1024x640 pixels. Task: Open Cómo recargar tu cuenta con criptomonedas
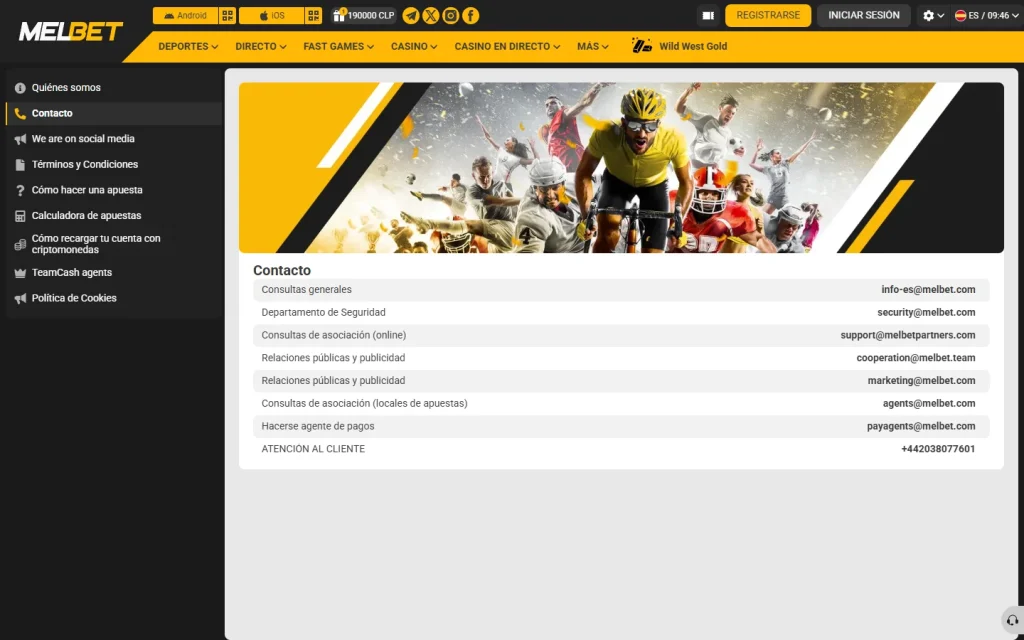point(114,244)
